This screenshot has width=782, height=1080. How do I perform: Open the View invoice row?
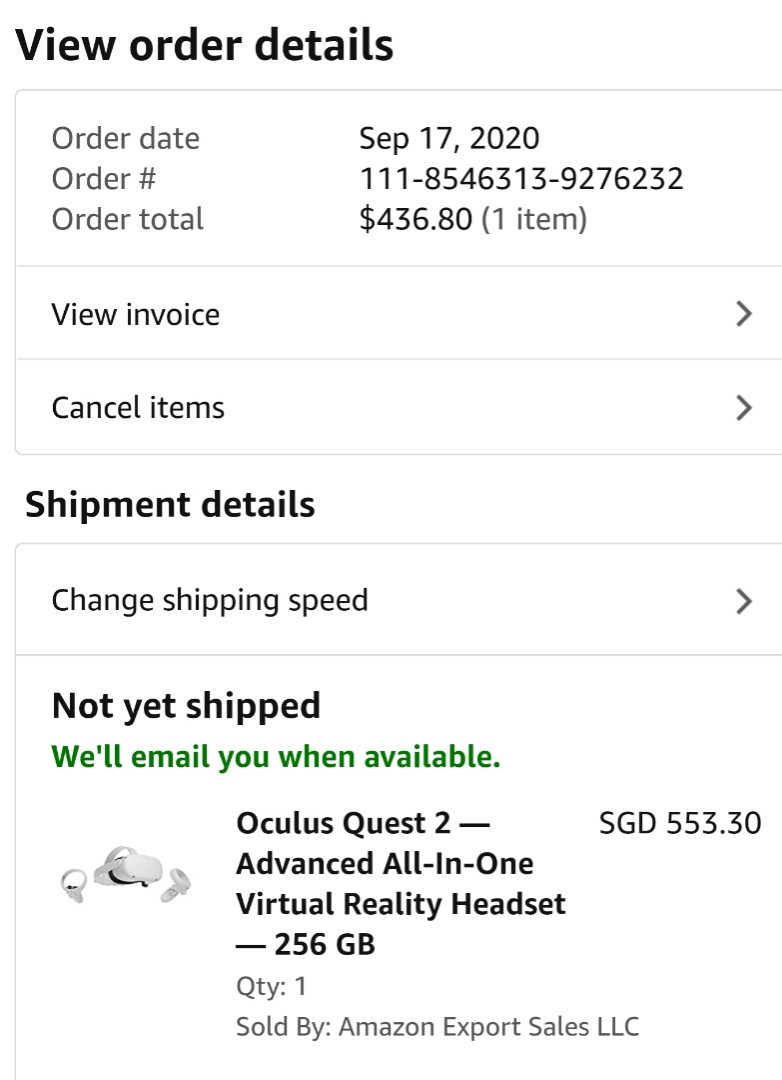(x=400, y=313)
